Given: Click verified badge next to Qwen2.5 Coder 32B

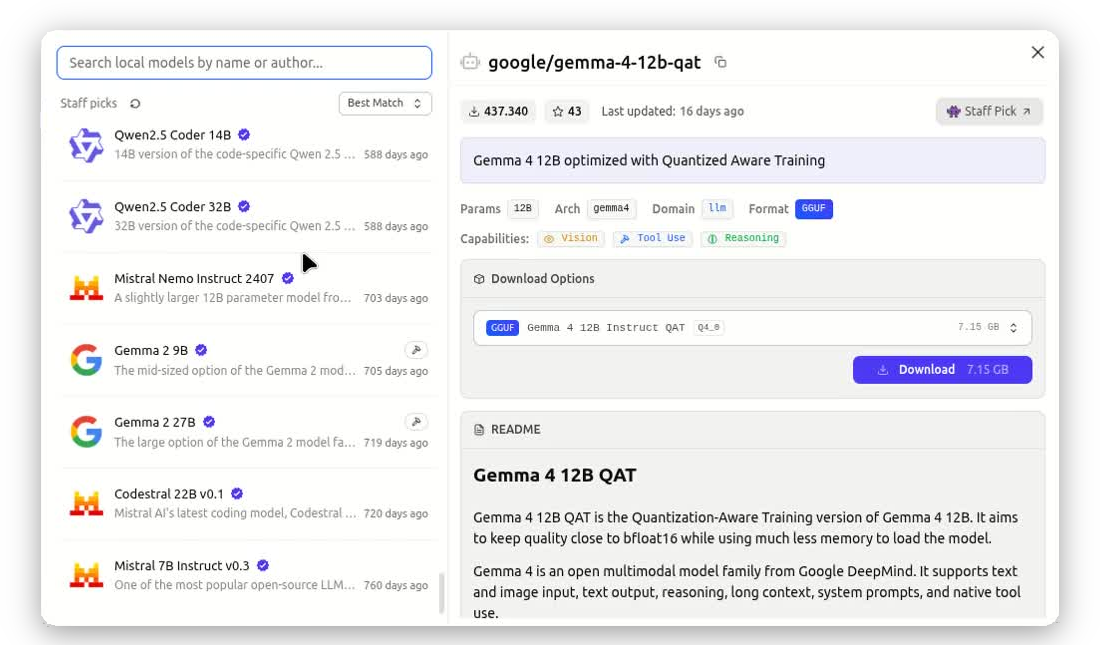Looking at the screenshot, I should point(244,206).
